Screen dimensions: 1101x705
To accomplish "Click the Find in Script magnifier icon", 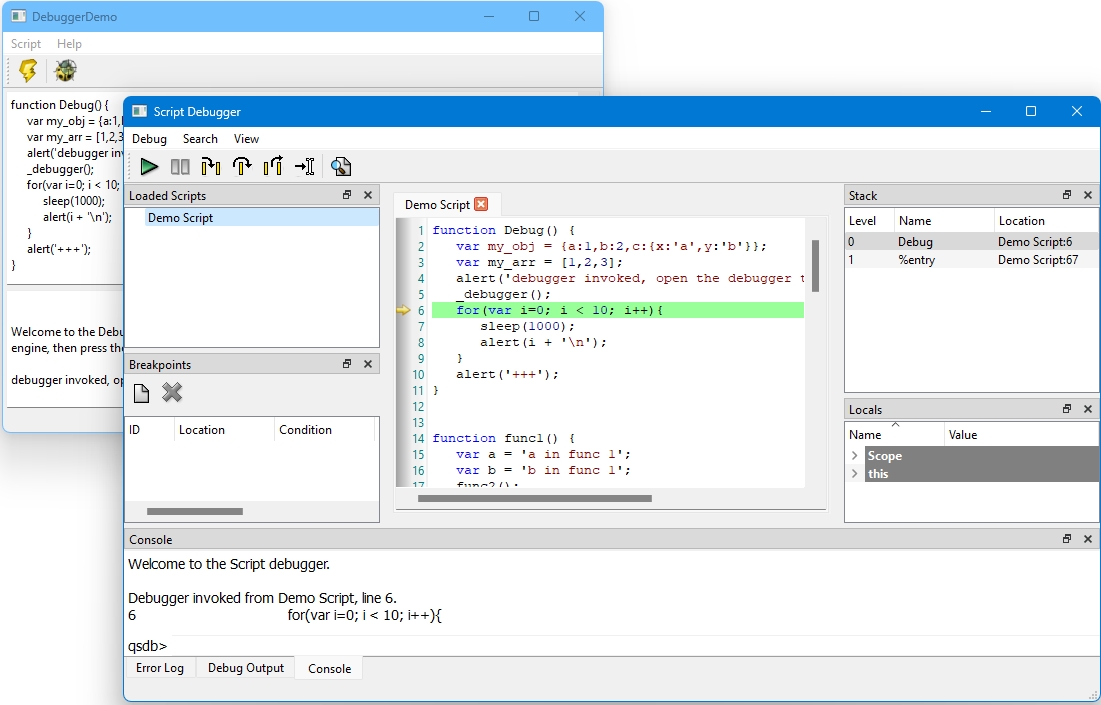I will [341, 166].
